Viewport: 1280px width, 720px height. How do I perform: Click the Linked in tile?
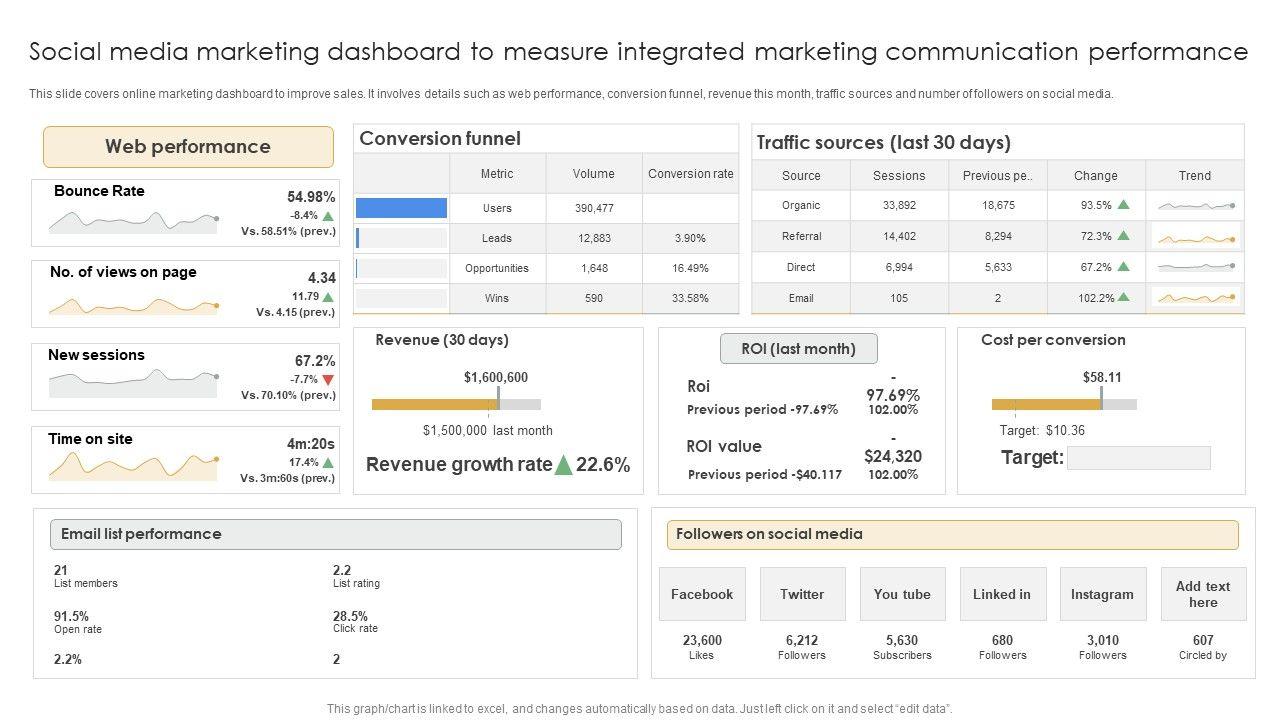point(1002,594)
